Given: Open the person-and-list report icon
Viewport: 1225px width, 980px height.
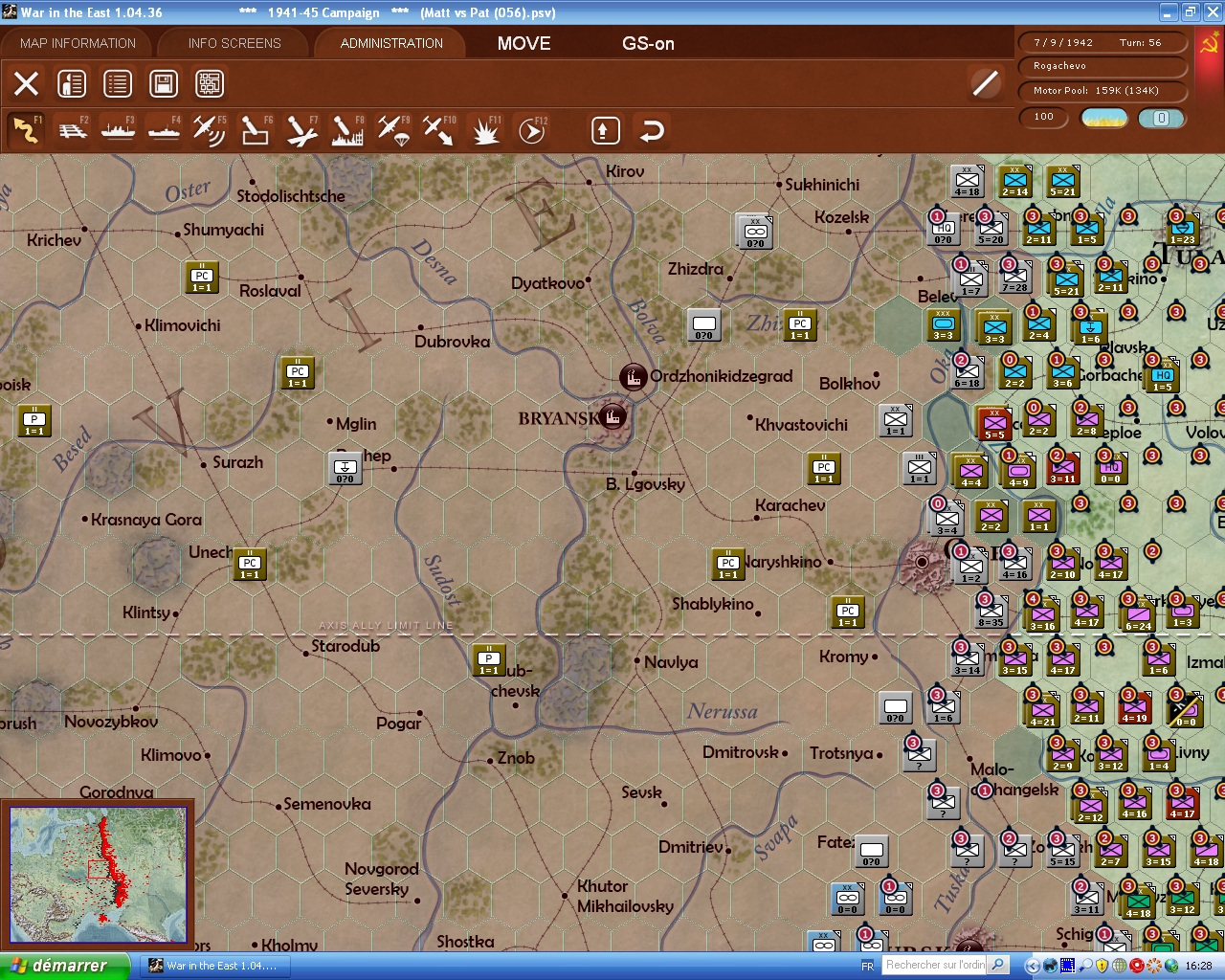Looking at the screenshot, I should [72, 83].
